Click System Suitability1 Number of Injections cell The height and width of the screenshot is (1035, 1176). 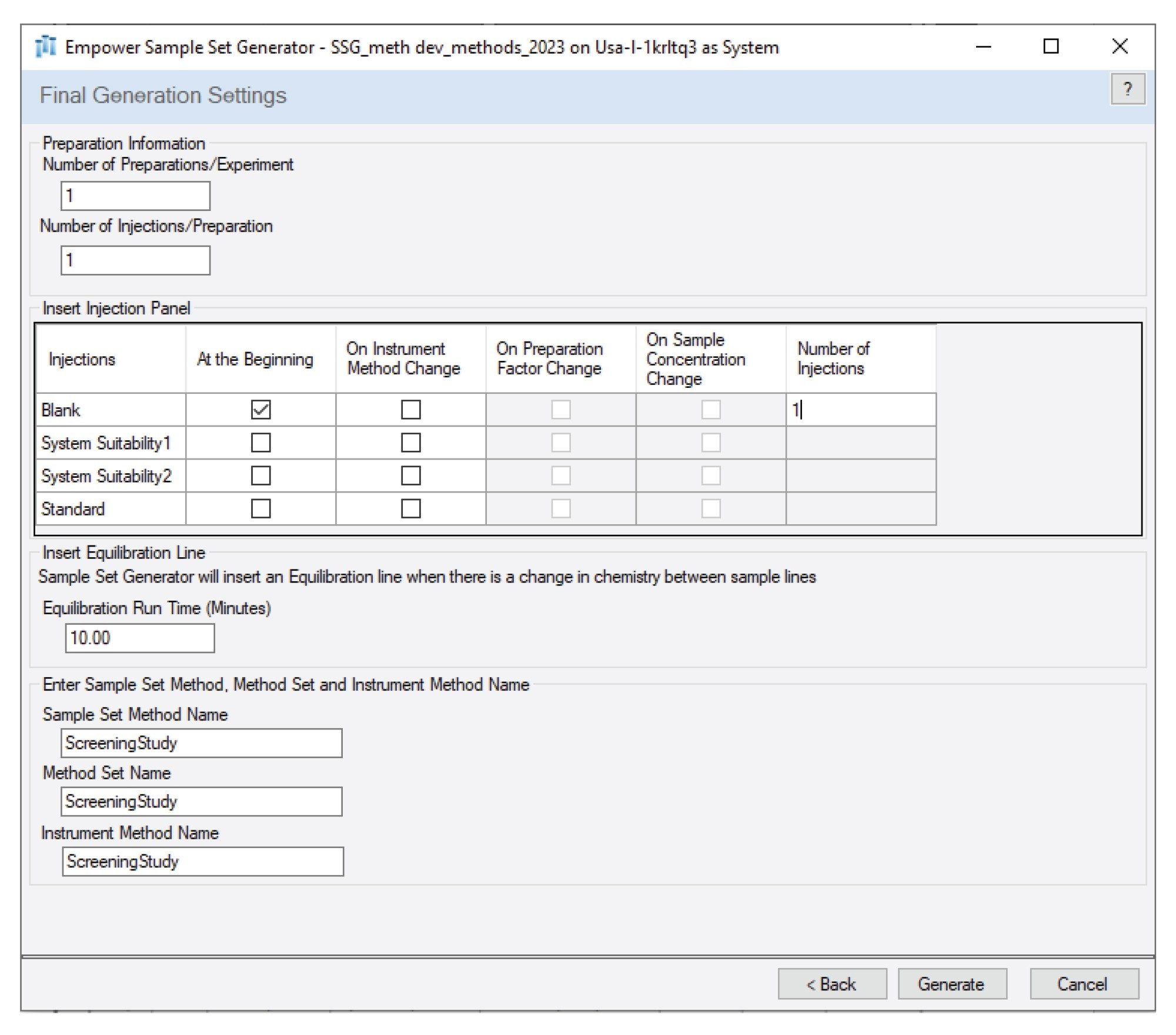click(861, 443)
